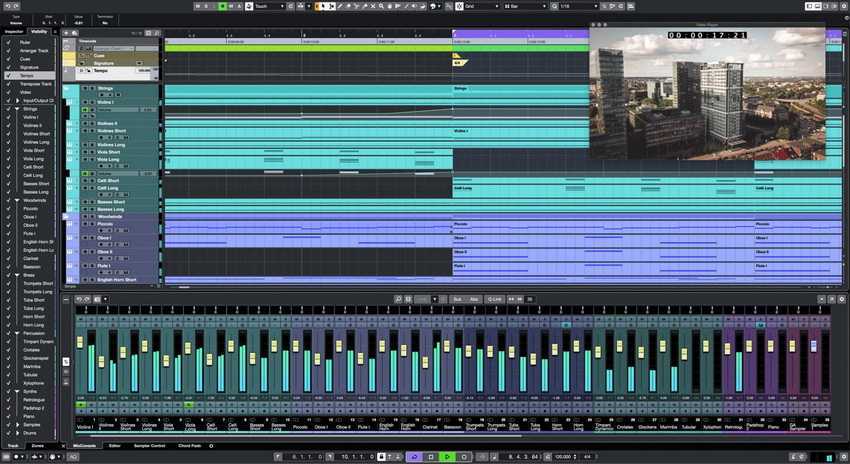
Task: Toggle the Cycle loop button in transport
Action: (413, 456)
